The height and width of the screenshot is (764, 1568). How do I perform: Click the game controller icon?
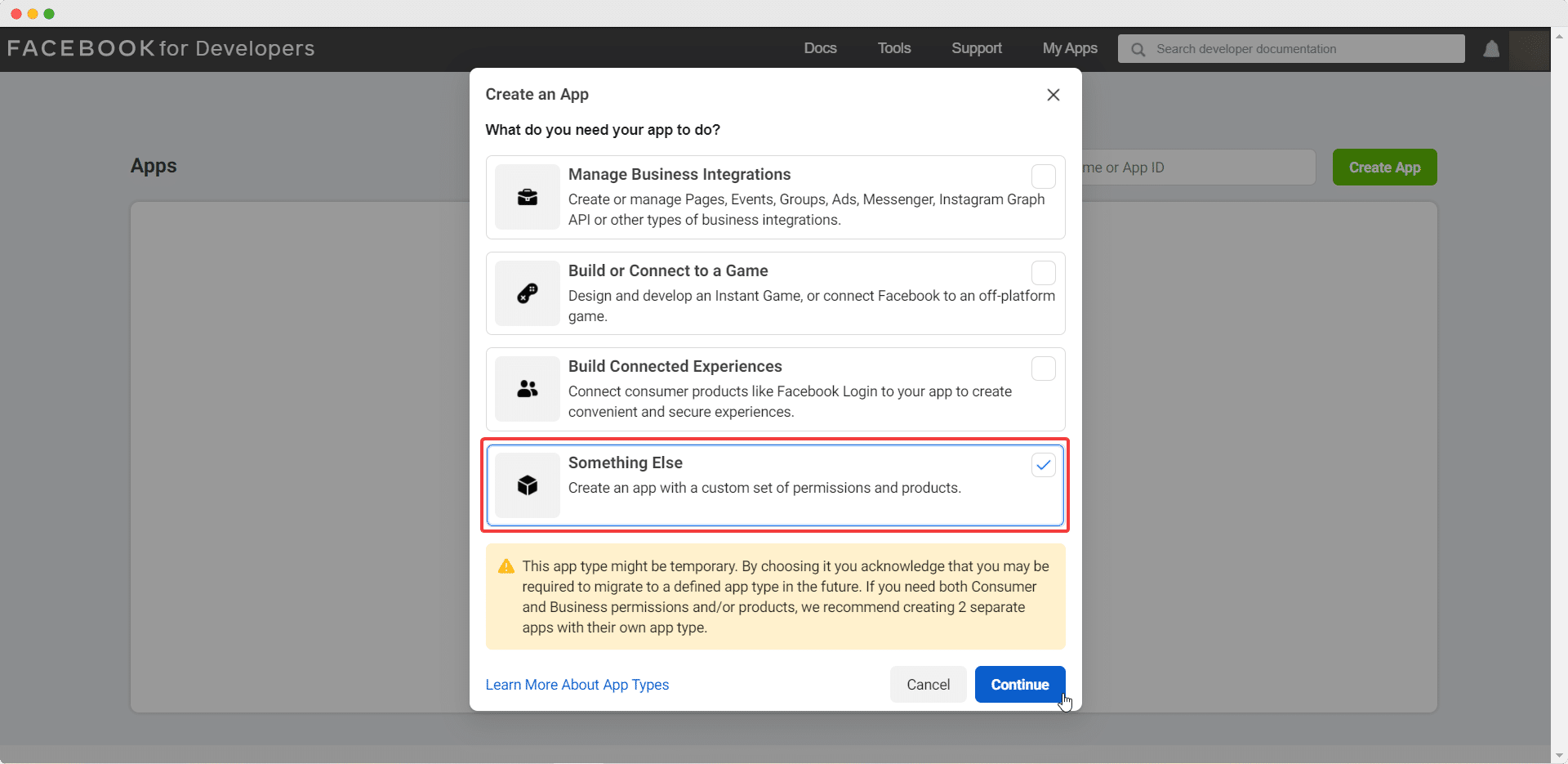[x=528, y=293]
